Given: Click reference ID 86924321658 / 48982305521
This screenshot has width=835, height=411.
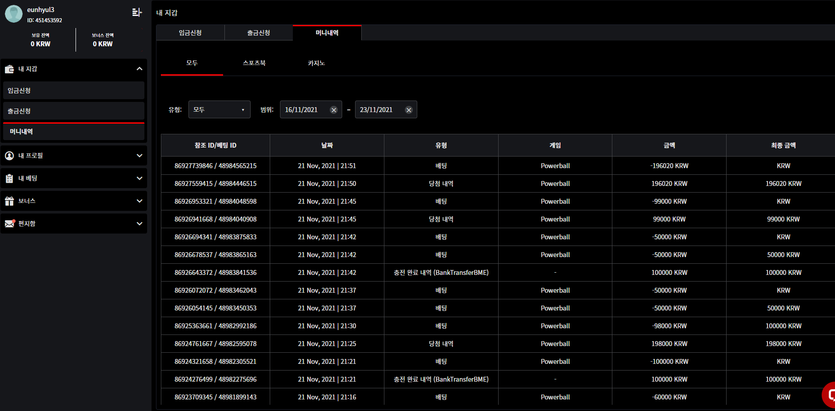Looking at the screenshot, I should pyautogui.click(x=216, y=361).
